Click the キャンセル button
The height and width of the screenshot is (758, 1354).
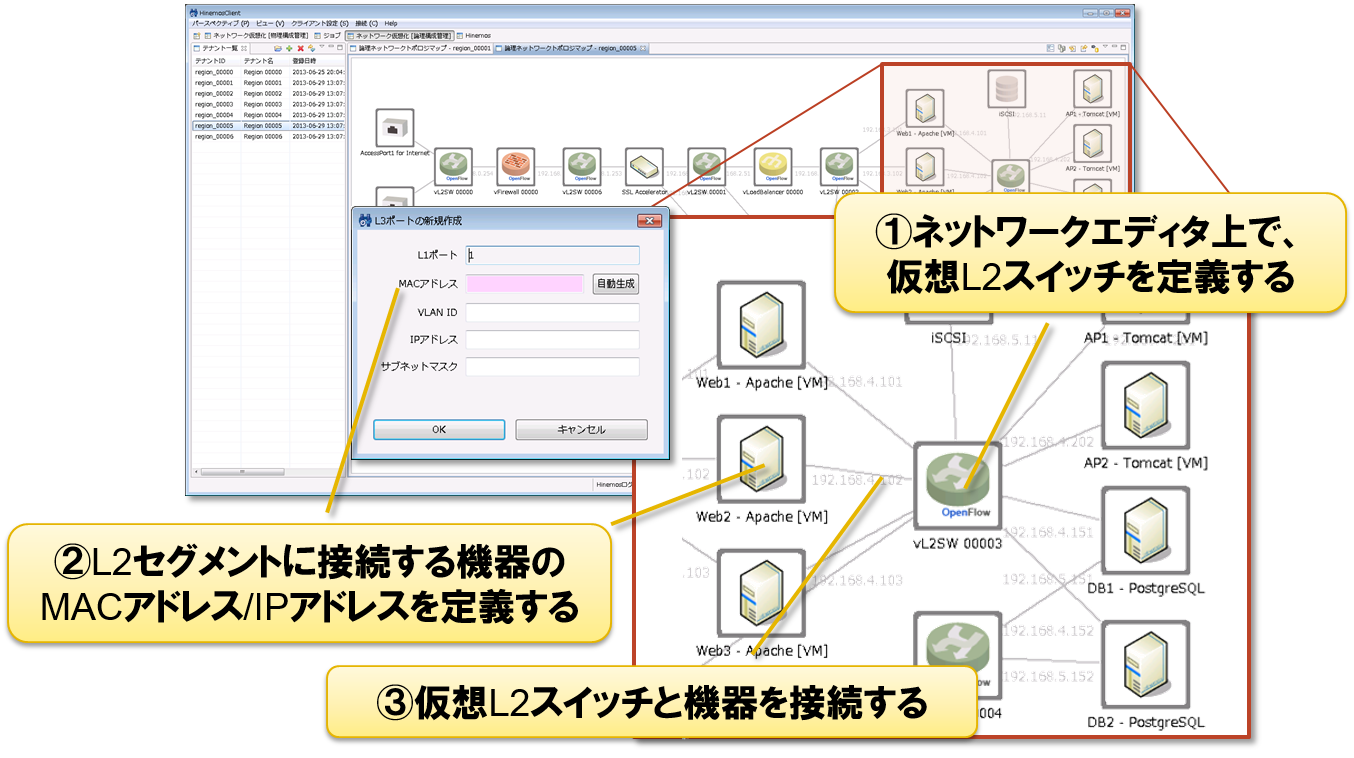(581, 429)
